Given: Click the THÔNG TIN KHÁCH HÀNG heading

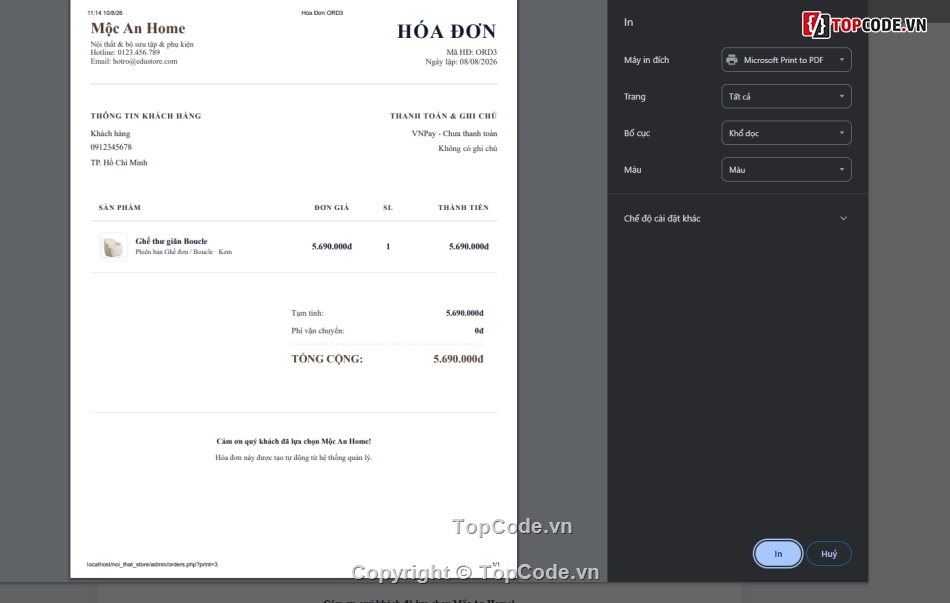Looking at the screenshot, I should coord(146,116).
